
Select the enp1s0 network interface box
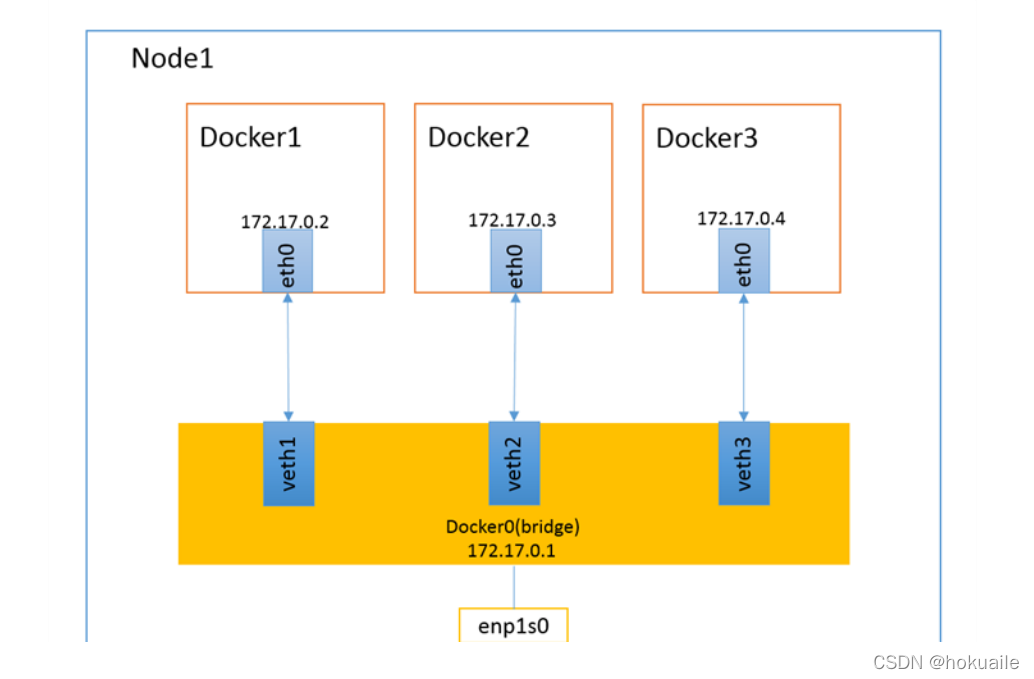514,626
